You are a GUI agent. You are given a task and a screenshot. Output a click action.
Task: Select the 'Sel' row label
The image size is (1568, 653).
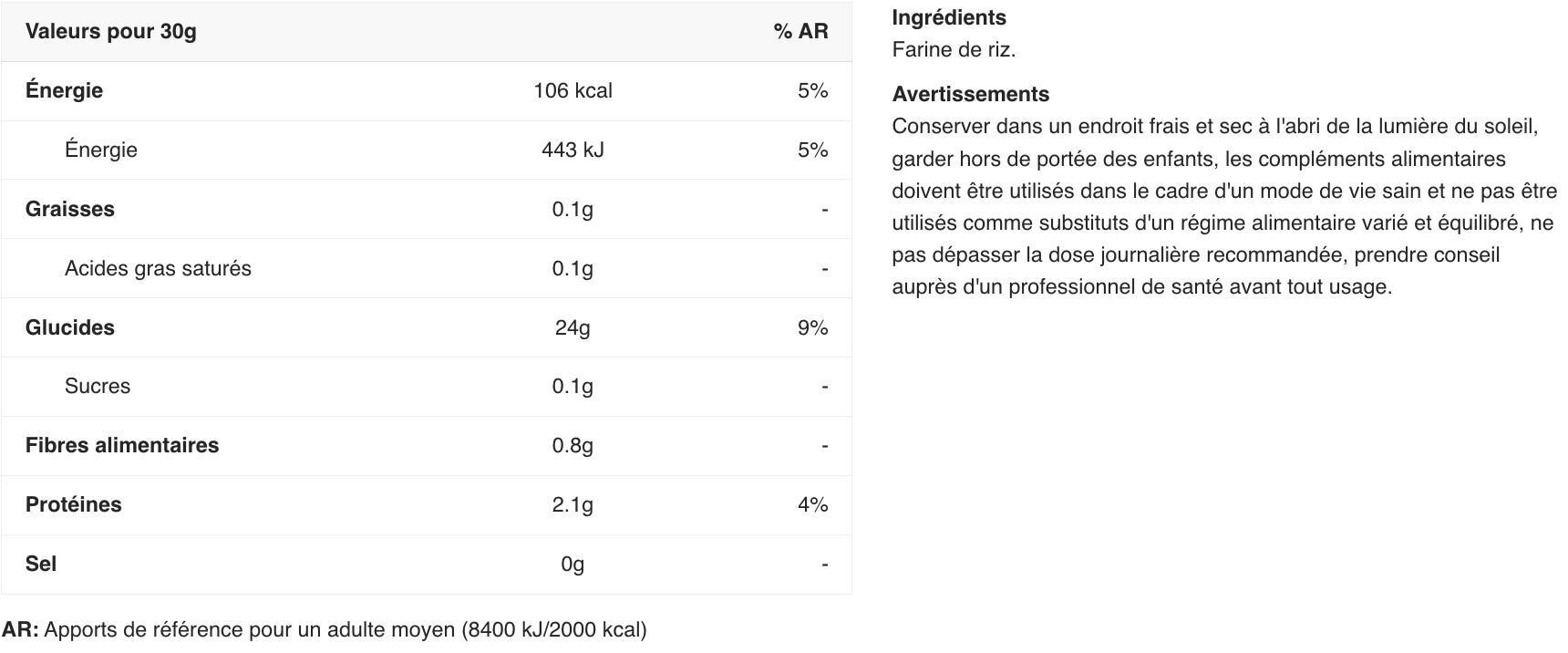[x=41, y=564]
